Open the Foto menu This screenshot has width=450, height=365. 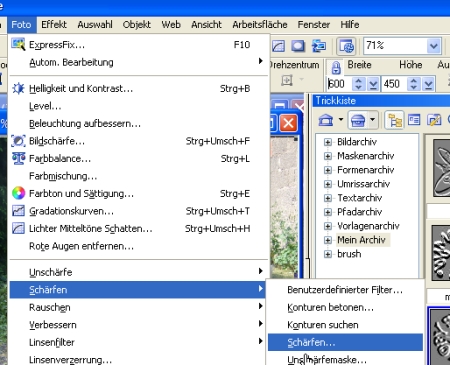[x=21, y=25]
